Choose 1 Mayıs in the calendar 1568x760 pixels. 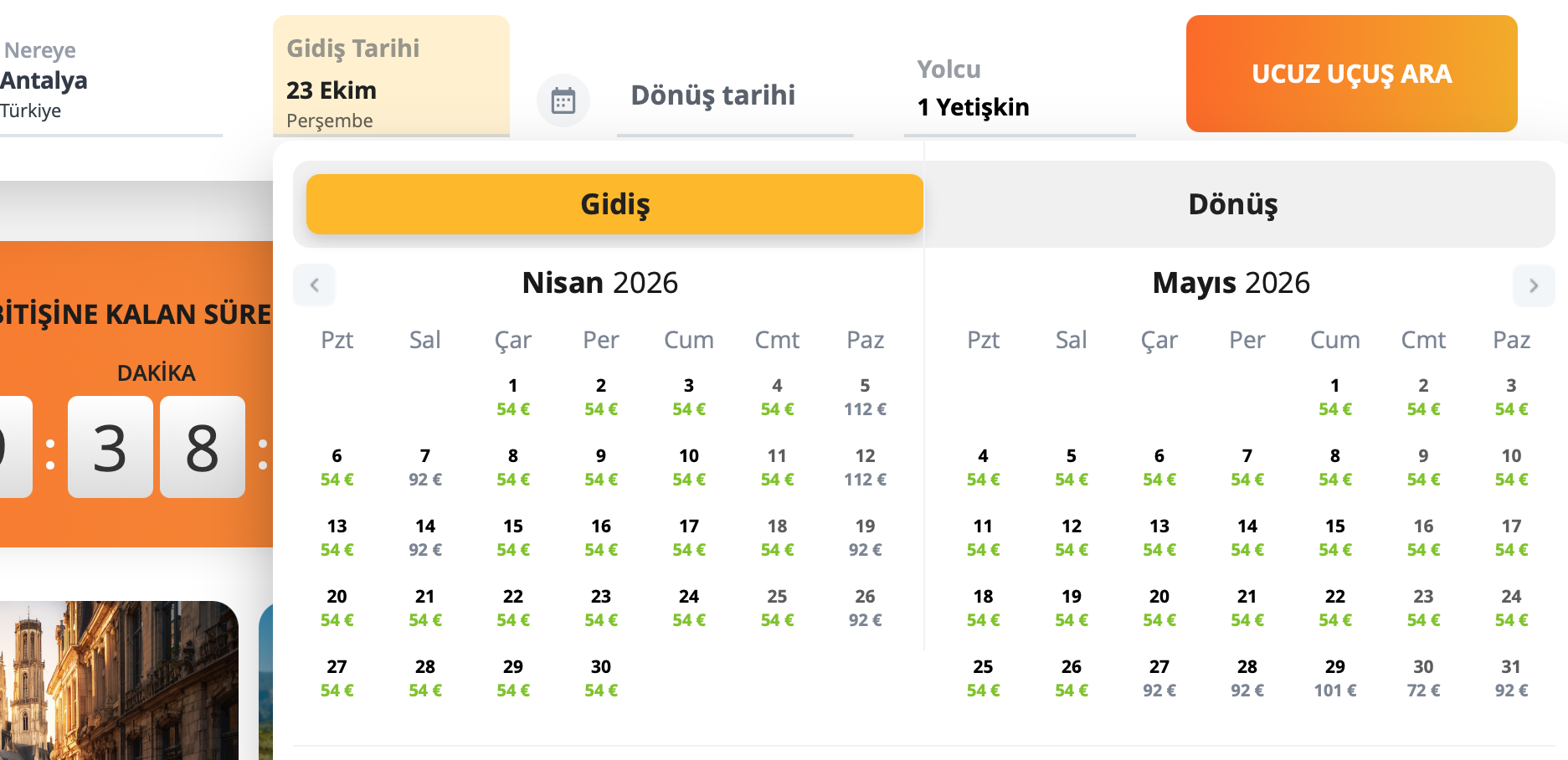point(1334,397)
